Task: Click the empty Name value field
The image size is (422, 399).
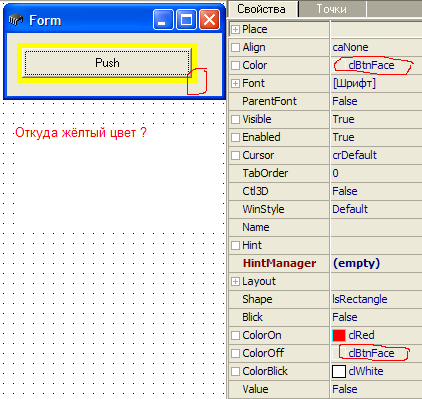Action: [x=376, y=227]
